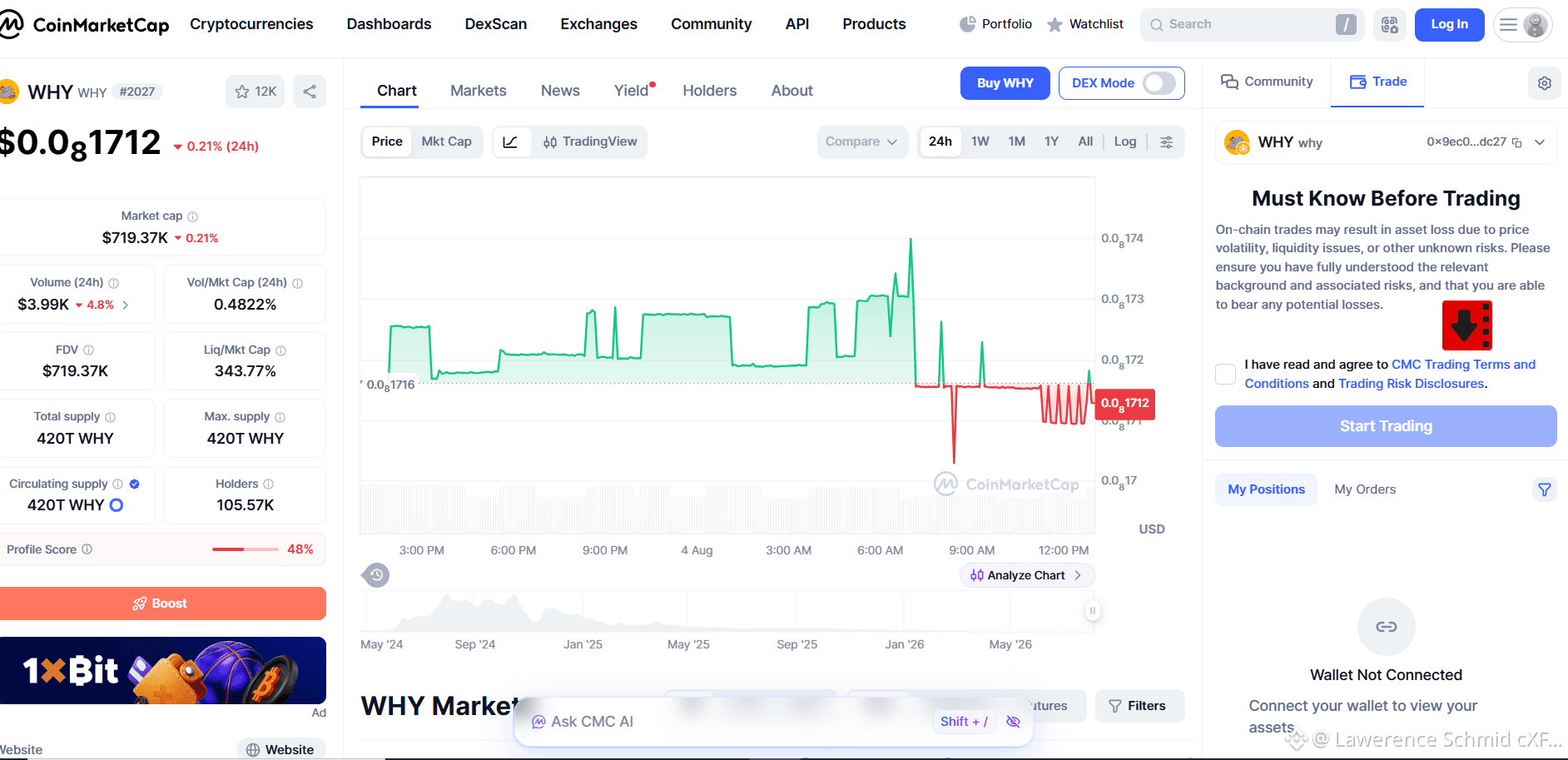Open Trade panel settings gear
The height and width of the screenshot is (760, 1568).
(x=1545, y=83)
